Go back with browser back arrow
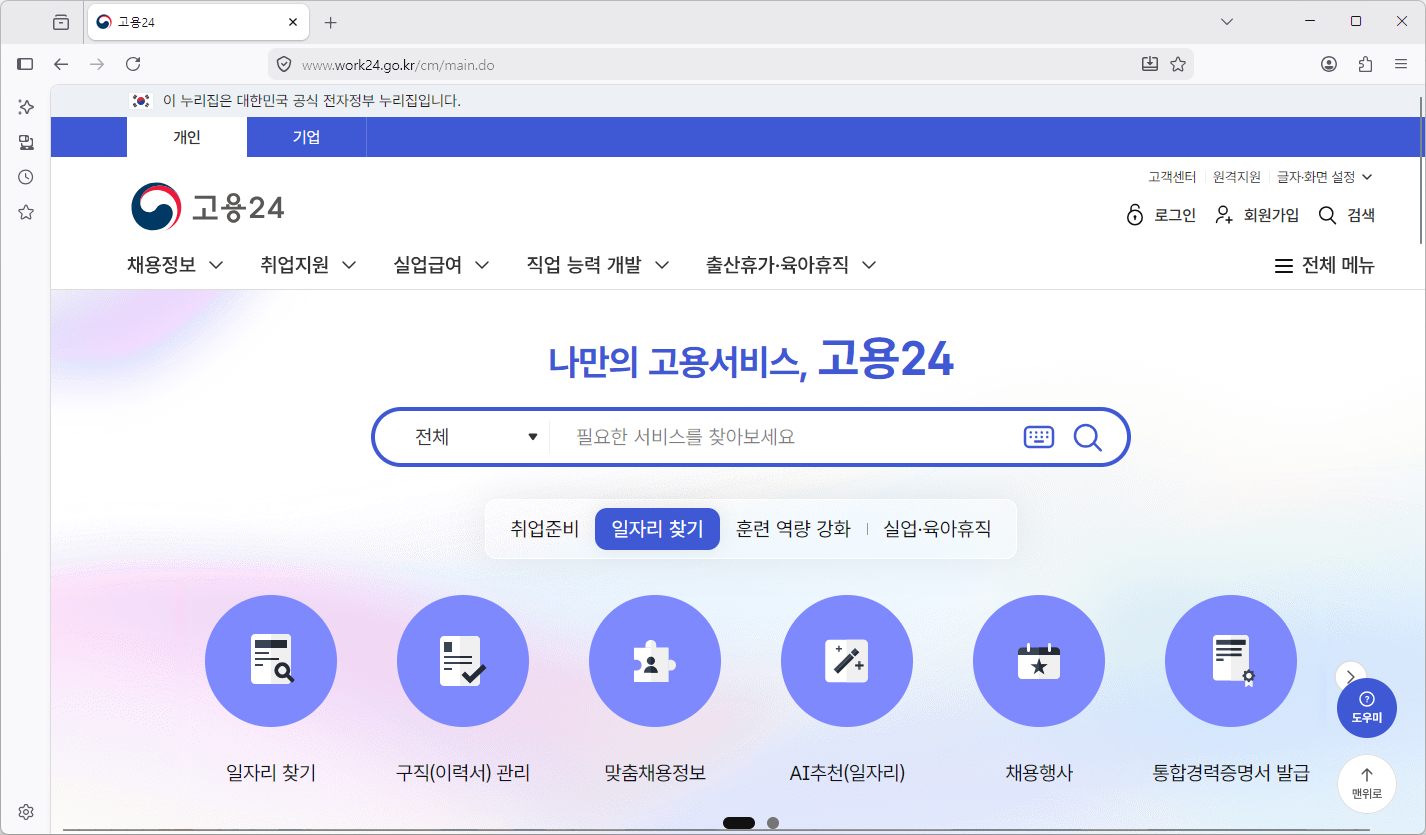The width and height of the screenshot is (1426, 835). [x=61, y=64]
